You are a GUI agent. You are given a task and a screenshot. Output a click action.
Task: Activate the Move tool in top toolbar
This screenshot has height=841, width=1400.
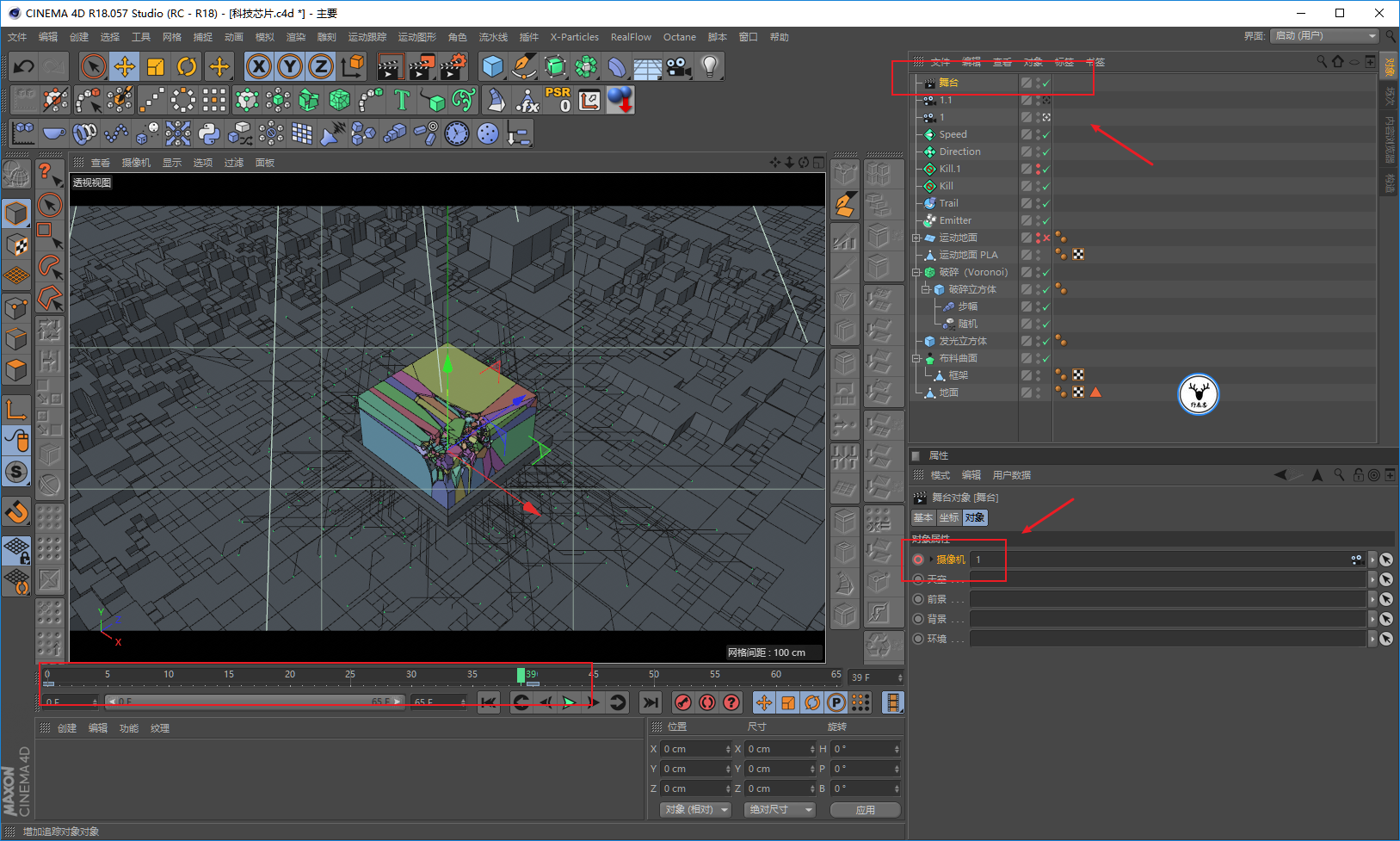tap(125, 66)
